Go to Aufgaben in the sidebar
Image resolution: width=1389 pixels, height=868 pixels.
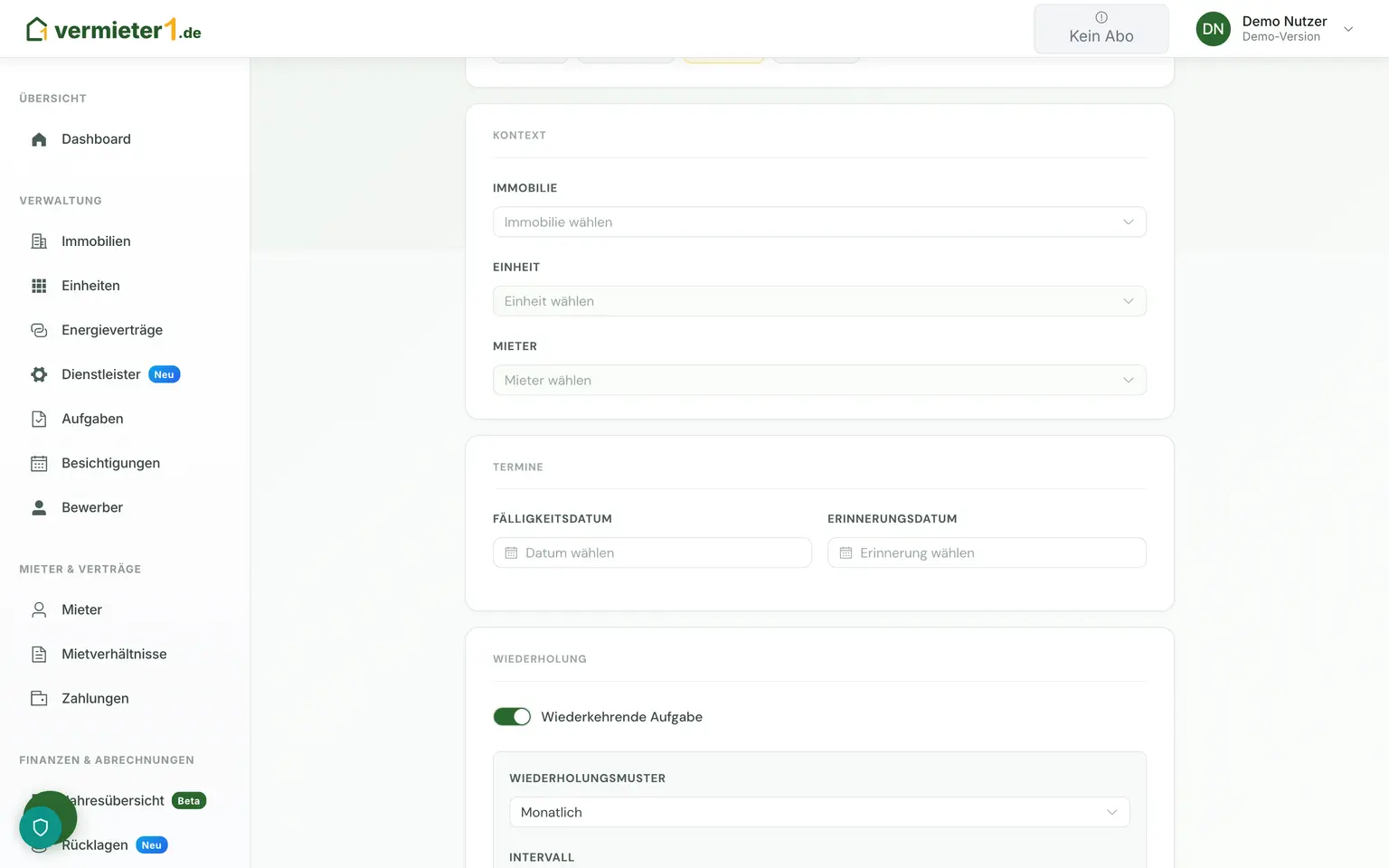(92, 419)
